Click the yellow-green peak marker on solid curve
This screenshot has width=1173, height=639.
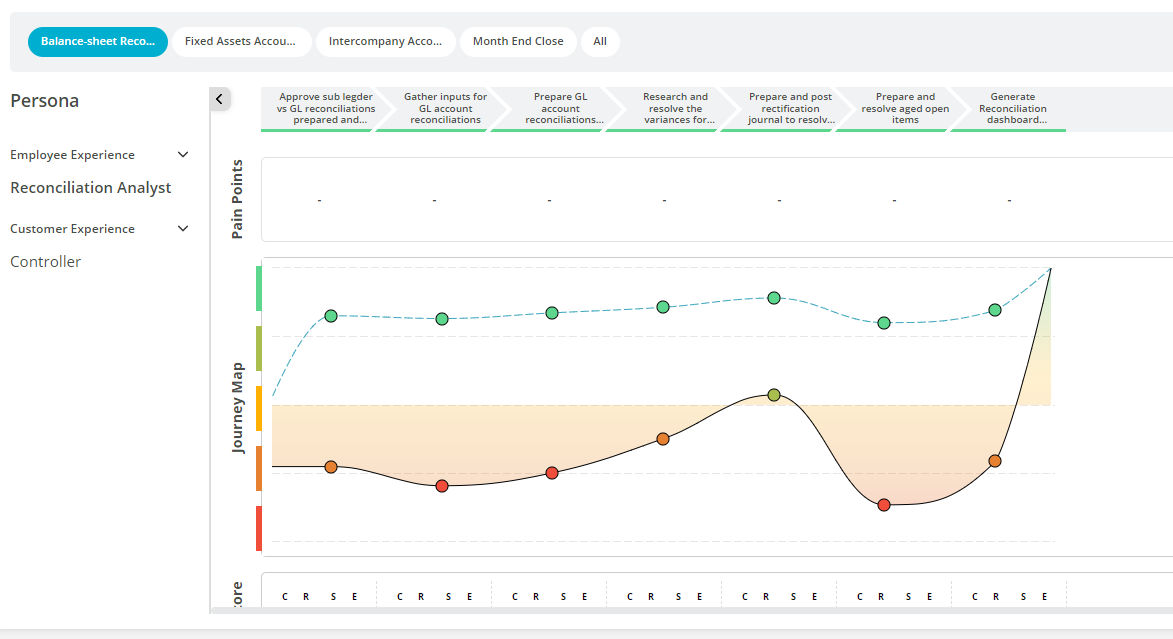click(x=773, y=395)
